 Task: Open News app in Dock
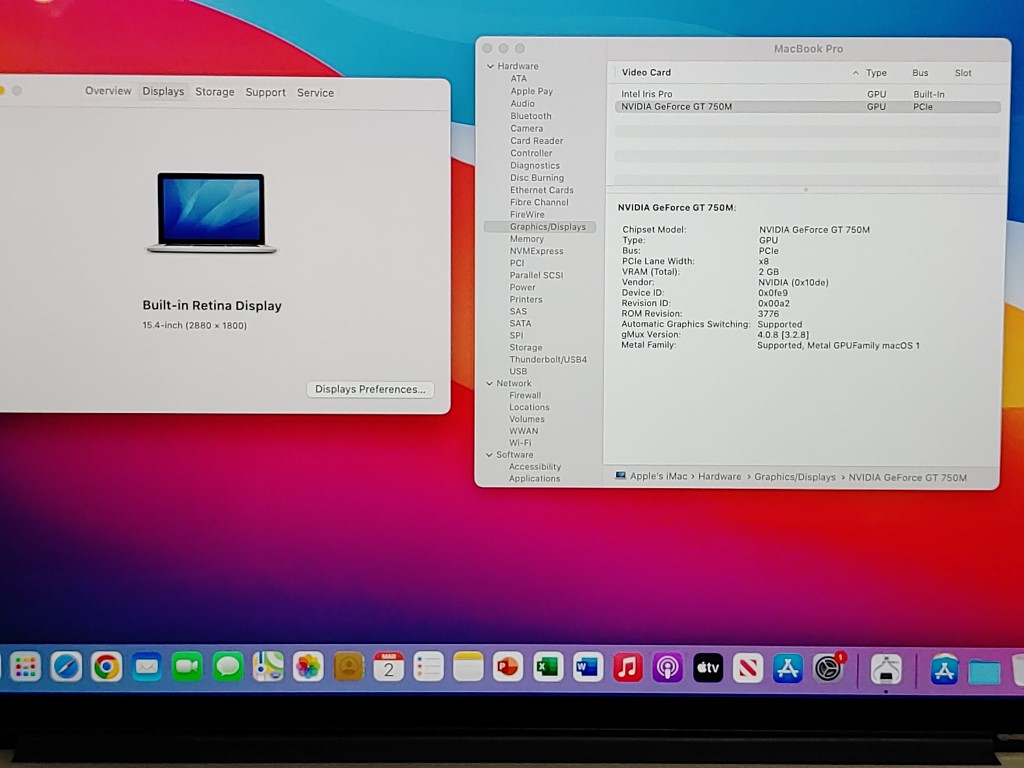[748, 667]
